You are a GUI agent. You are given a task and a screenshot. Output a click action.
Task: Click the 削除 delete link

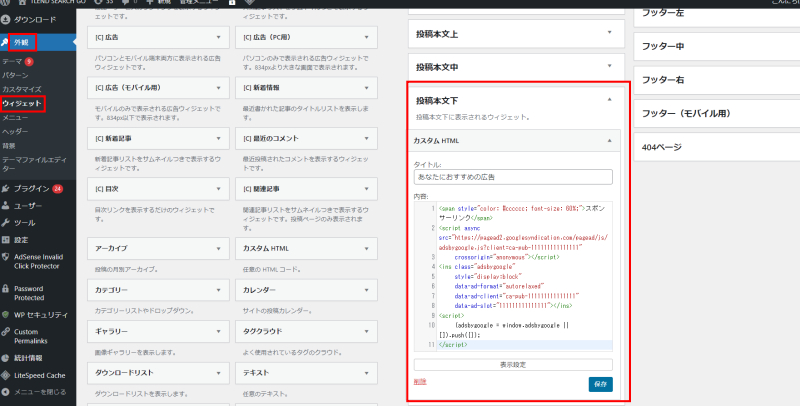(419, 382)
